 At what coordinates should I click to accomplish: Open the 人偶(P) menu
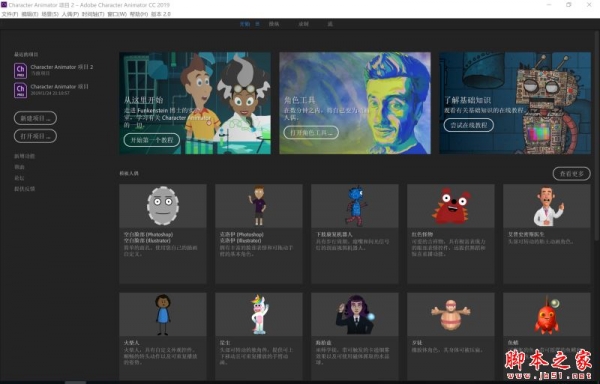point(70,14)
